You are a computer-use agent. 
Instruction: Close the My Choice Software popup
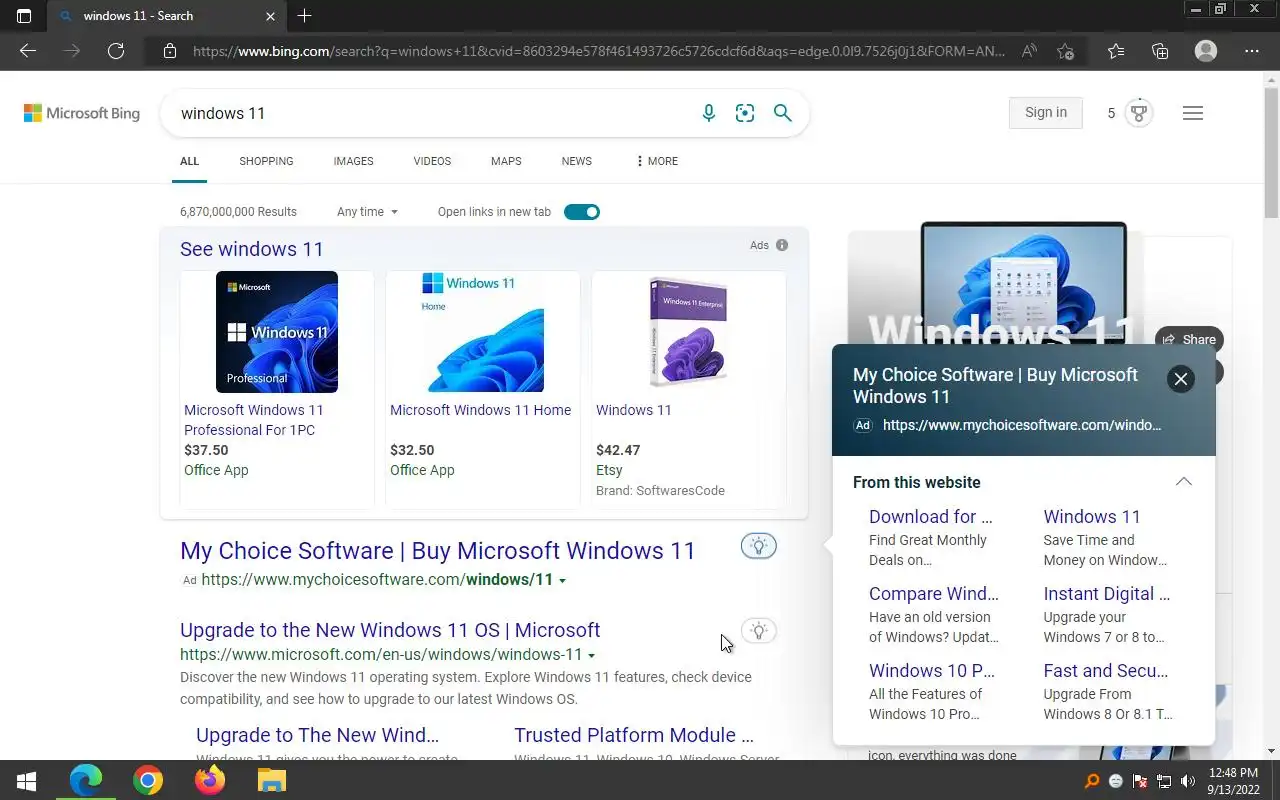(1181, 379)
